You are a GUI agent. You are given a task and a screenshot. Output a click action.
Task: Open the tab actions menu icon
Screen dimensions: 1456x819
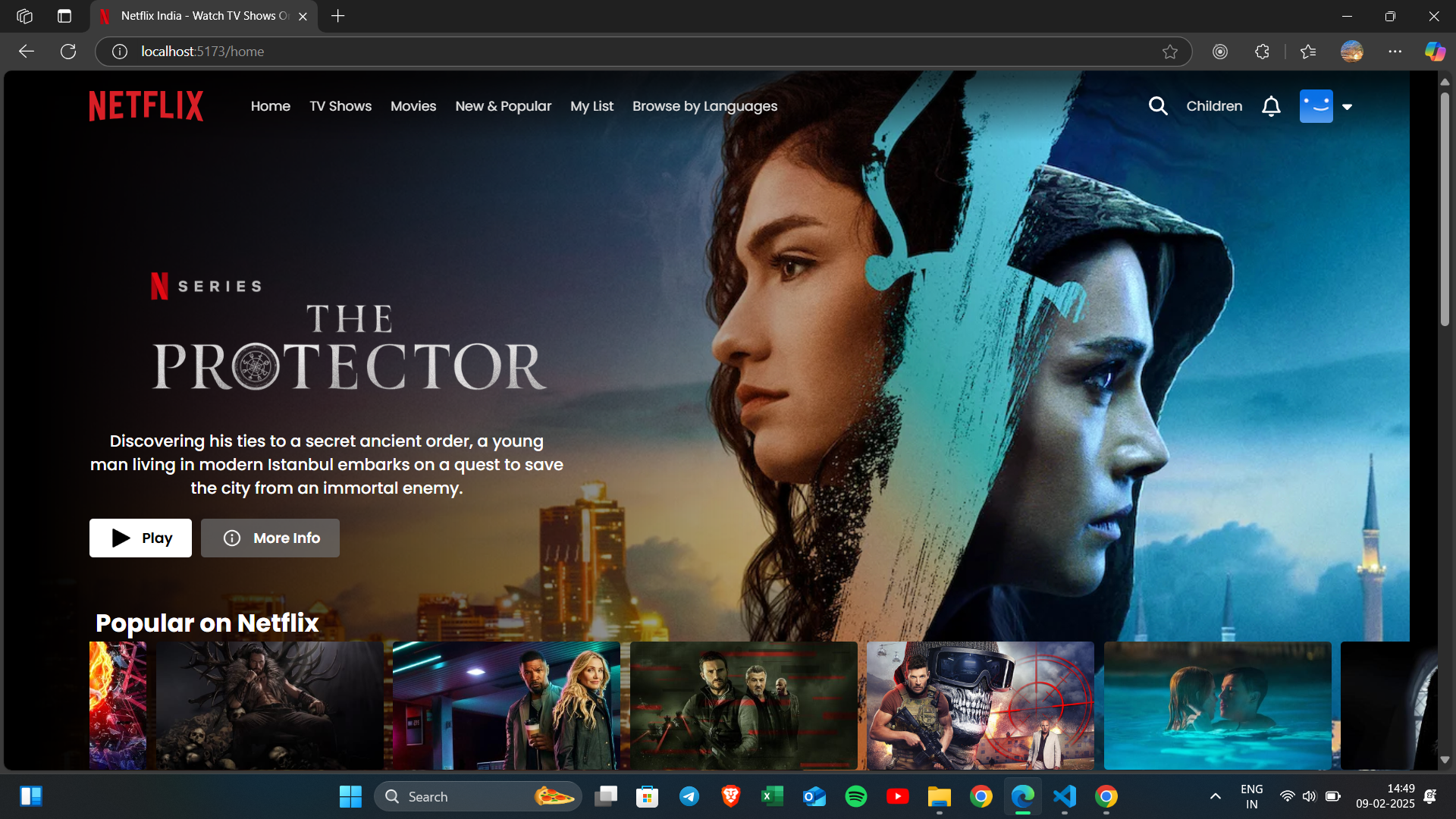64,16
